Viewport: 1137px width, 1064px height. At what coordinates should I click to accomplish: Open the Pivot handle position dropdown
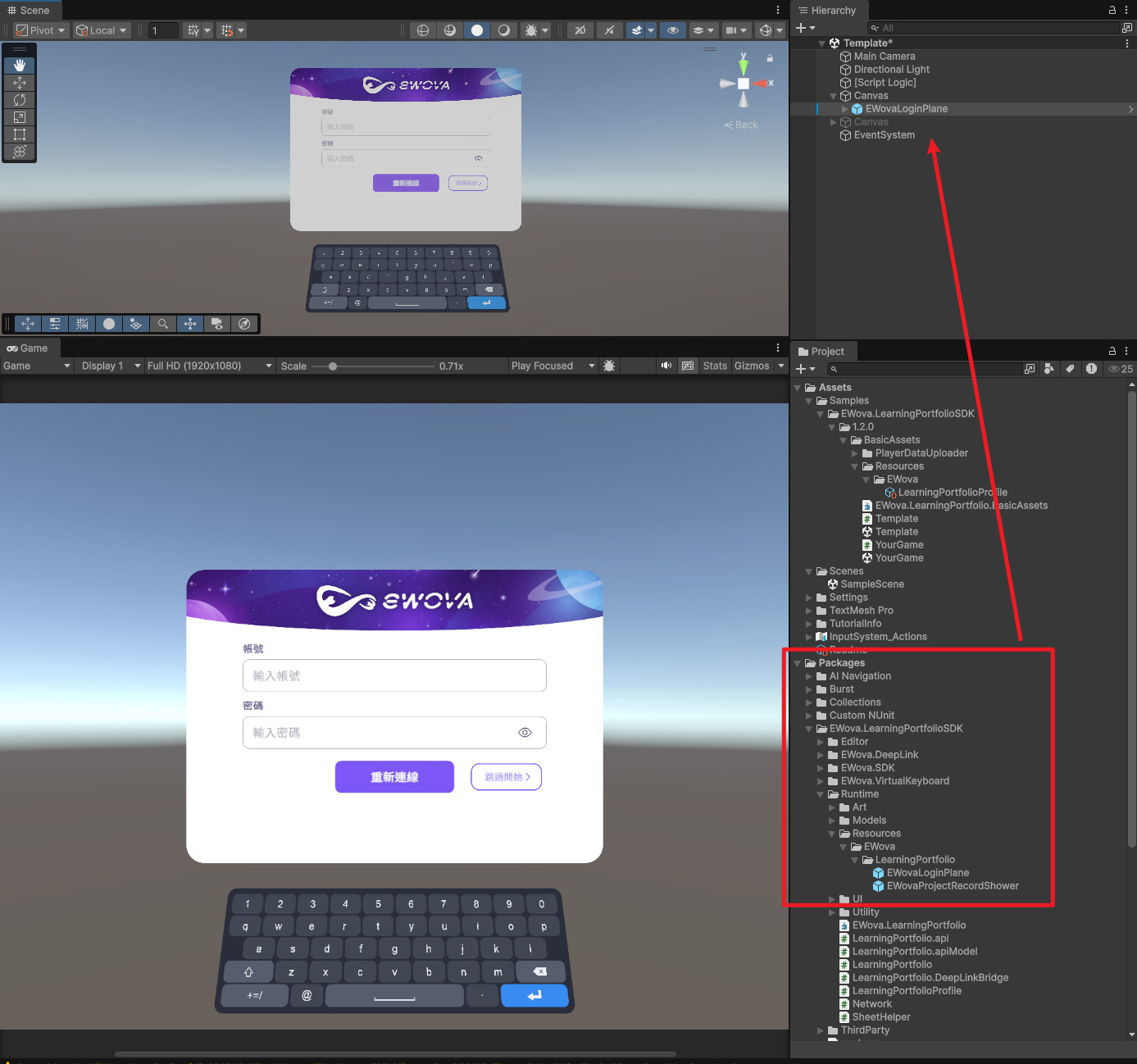pos(41,30)
